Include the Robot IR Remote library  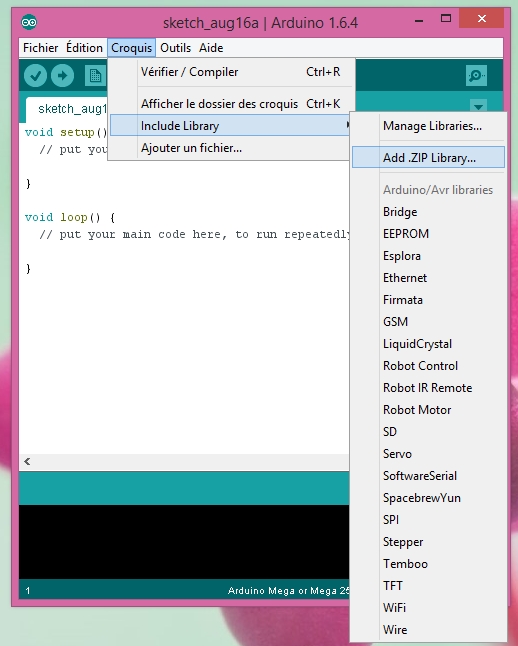click(x=428, y=388)
